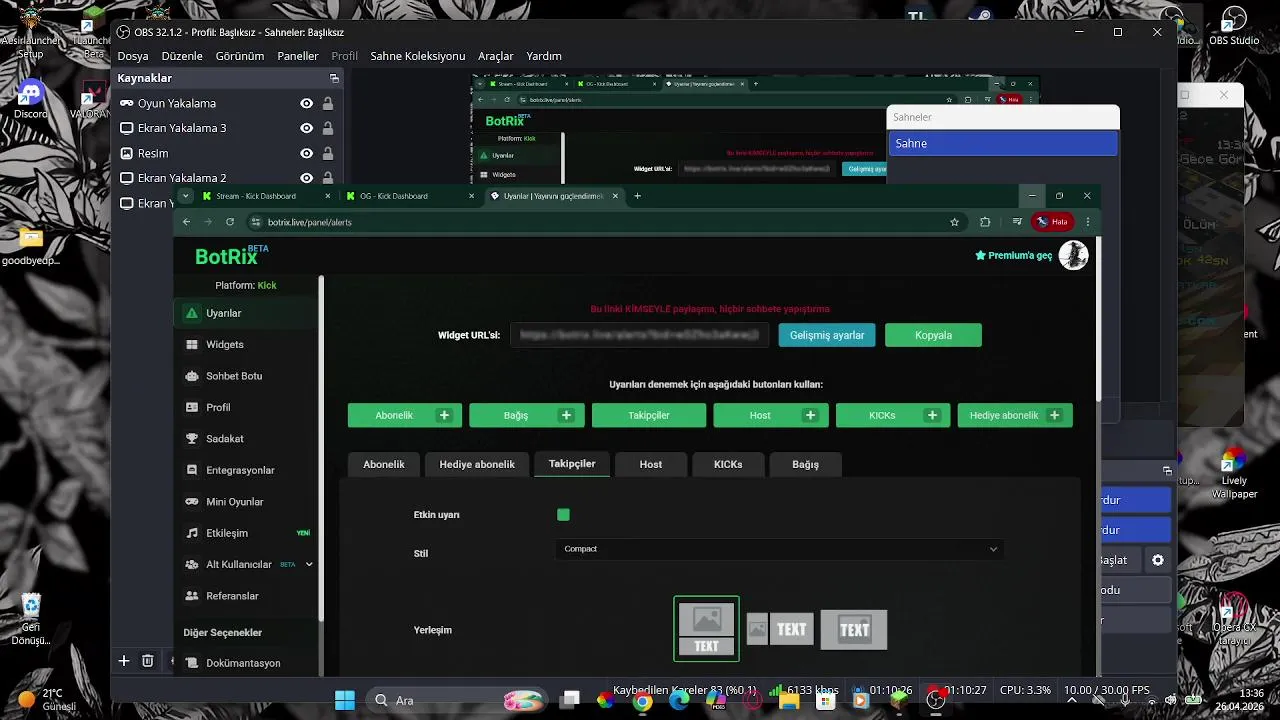
Task: Open the browser three-dot menu
Action: (1087, 222)
